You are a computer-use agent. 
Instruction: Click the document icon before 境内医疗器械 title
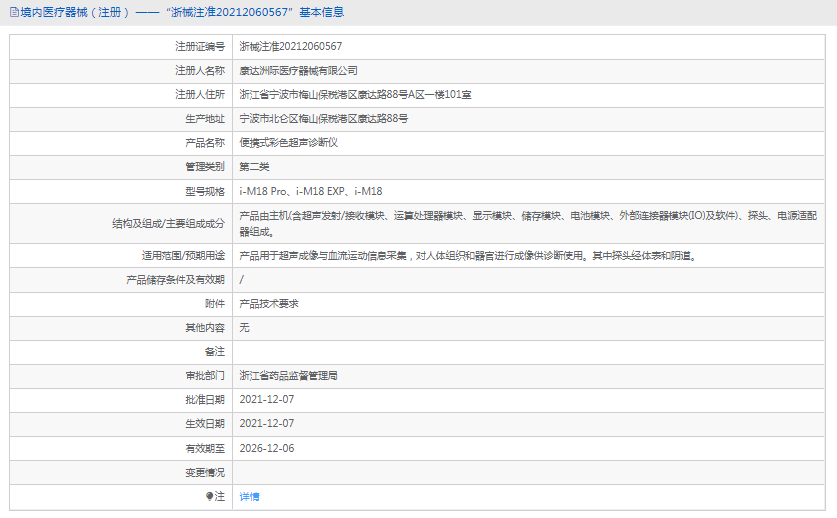[x=14, y=12]
